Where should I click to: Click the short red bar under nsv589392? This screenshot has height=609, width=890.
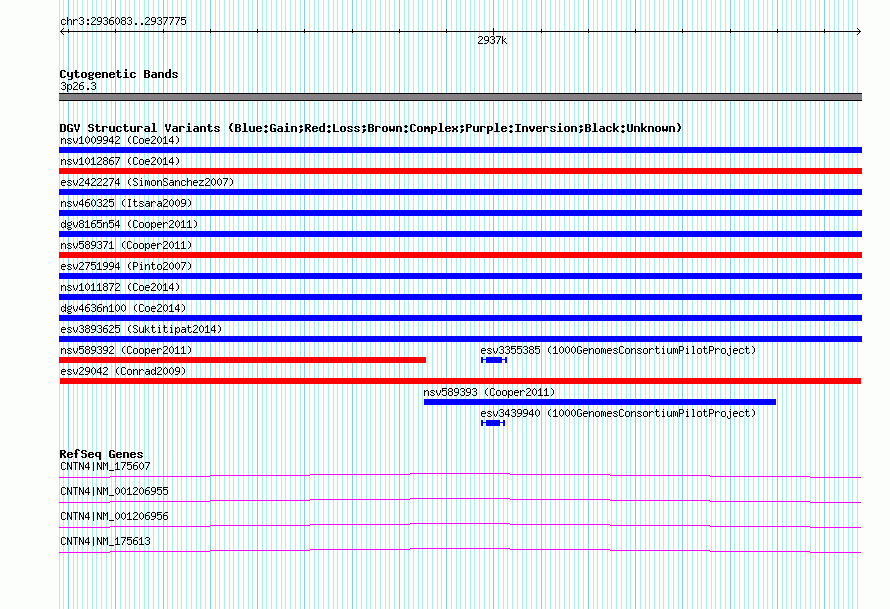(x=242, y=360)
